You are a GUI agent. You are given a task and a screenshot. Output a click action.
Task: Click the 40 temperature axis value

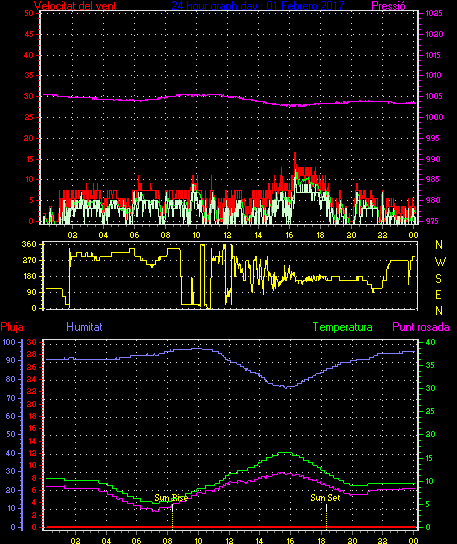(x=430, y=342)
